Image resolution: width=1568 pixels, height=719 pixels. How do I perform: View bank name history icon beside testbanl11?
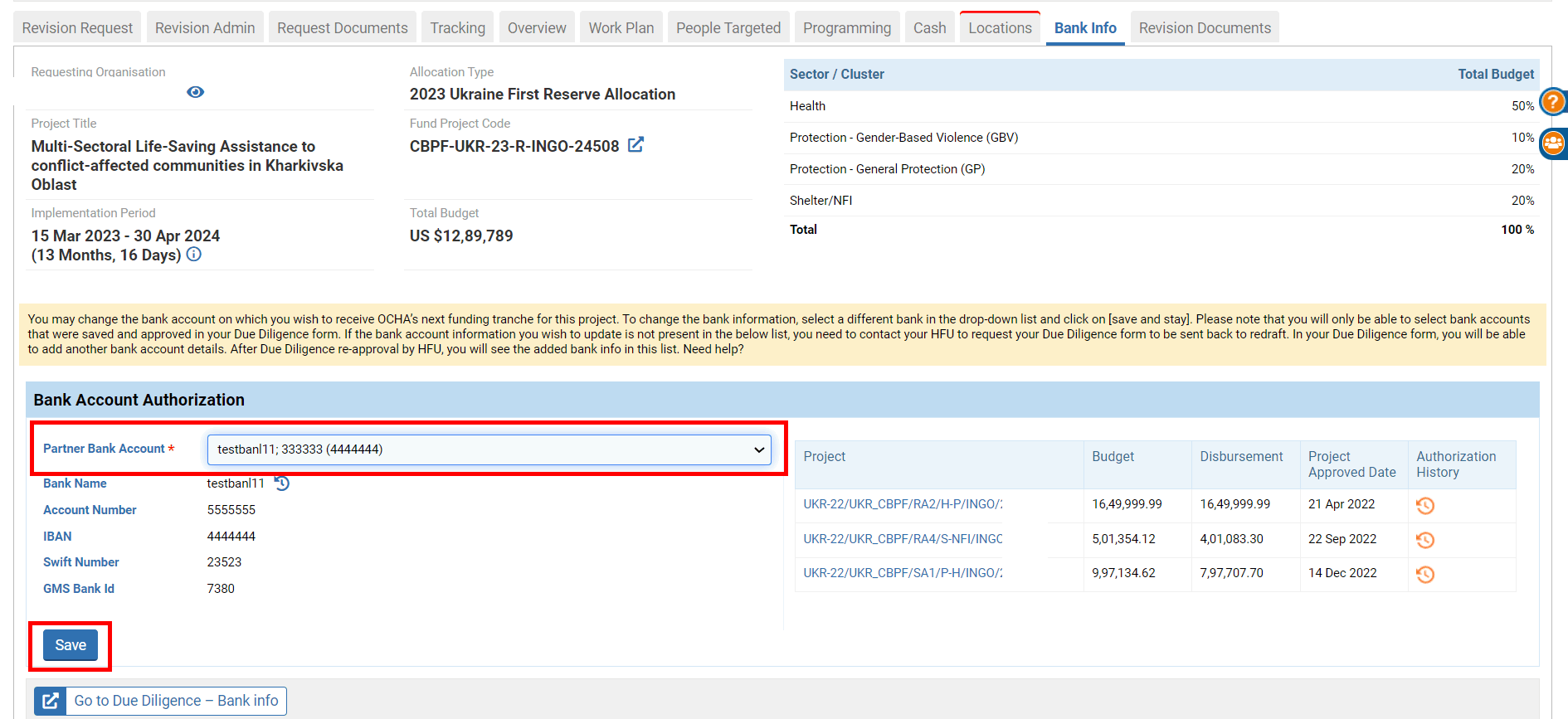(282, 483)
